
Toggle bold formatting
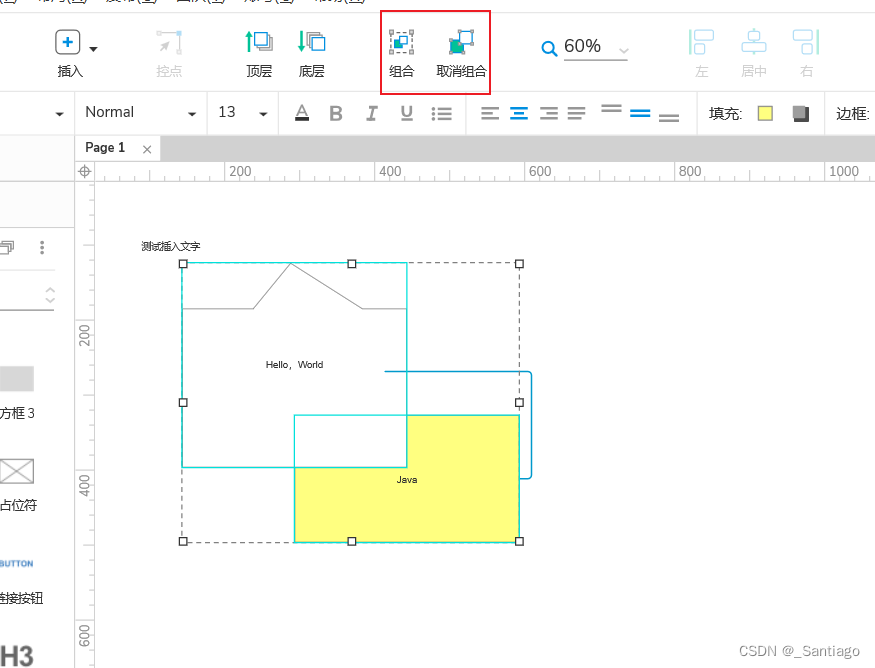pos(335,114)
